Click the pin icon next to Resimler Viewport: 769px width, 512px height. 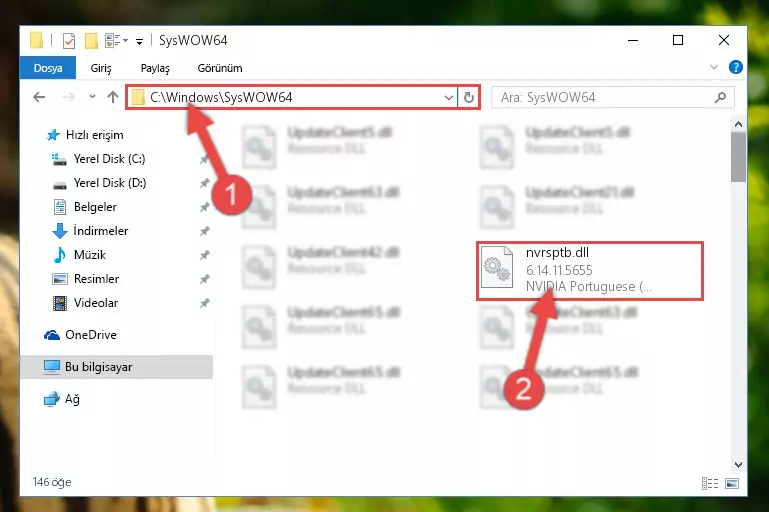click(x=205, y=279)
